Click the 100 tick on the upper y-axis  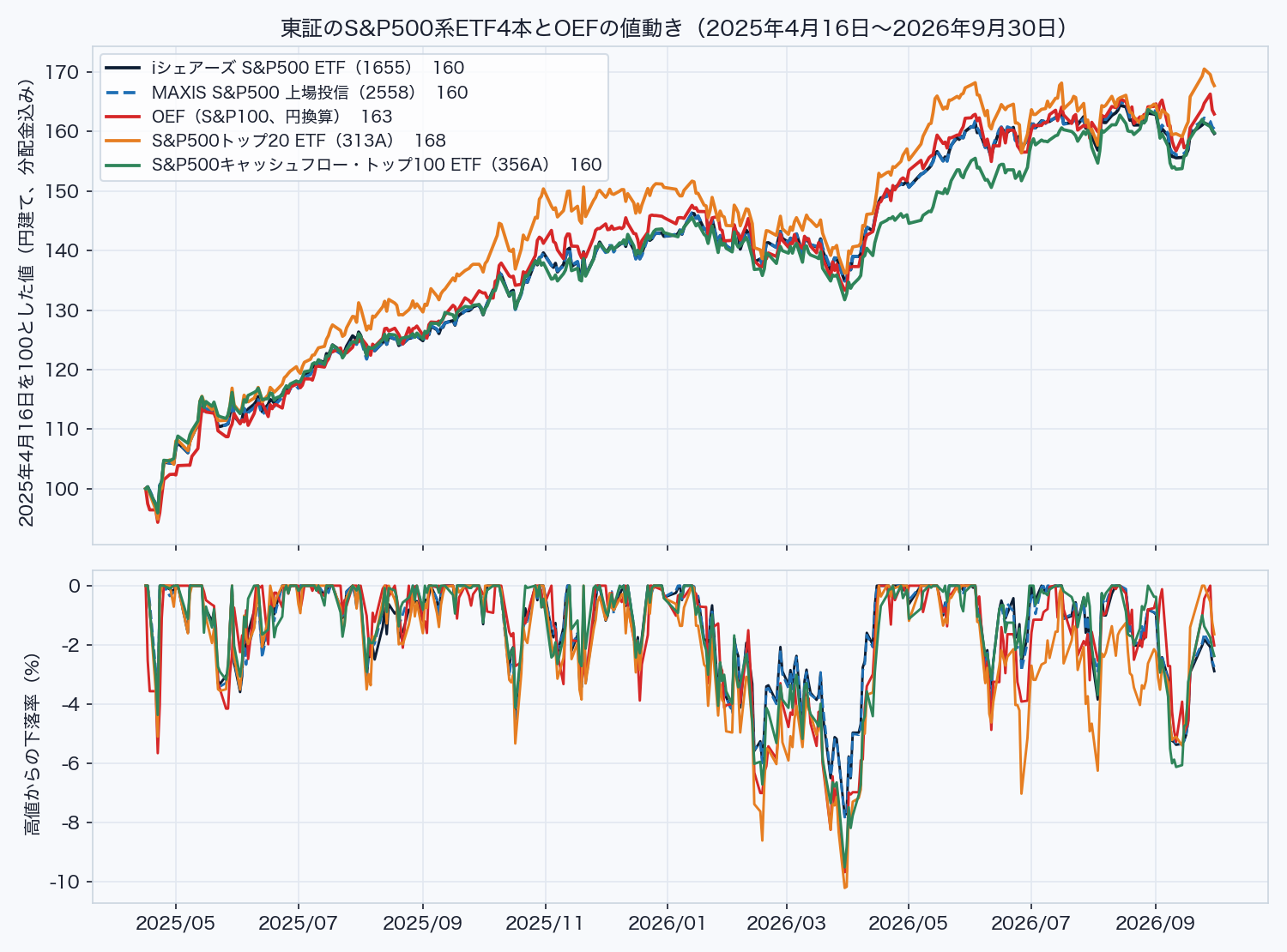point(63,489)
